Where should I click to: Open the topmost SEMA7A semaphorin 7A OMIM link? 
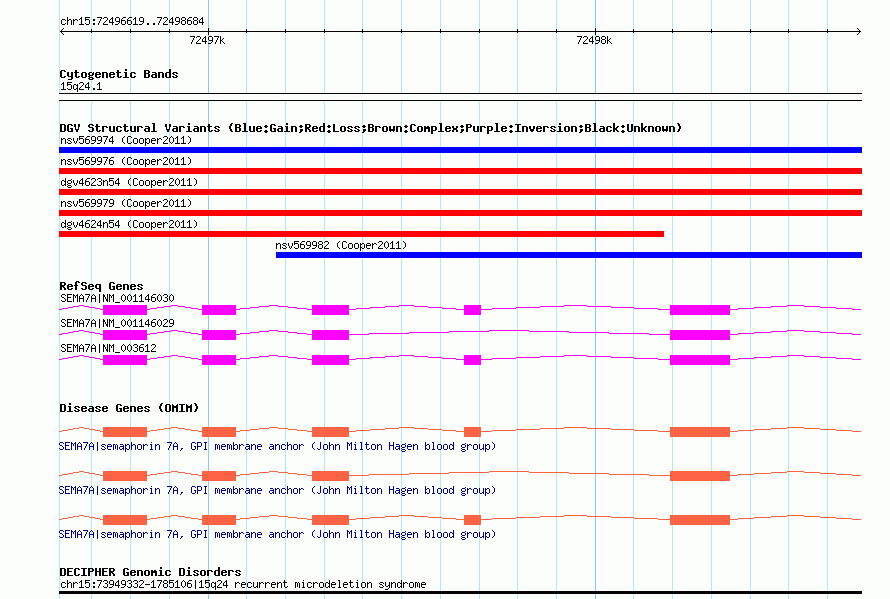pos(277,446)
